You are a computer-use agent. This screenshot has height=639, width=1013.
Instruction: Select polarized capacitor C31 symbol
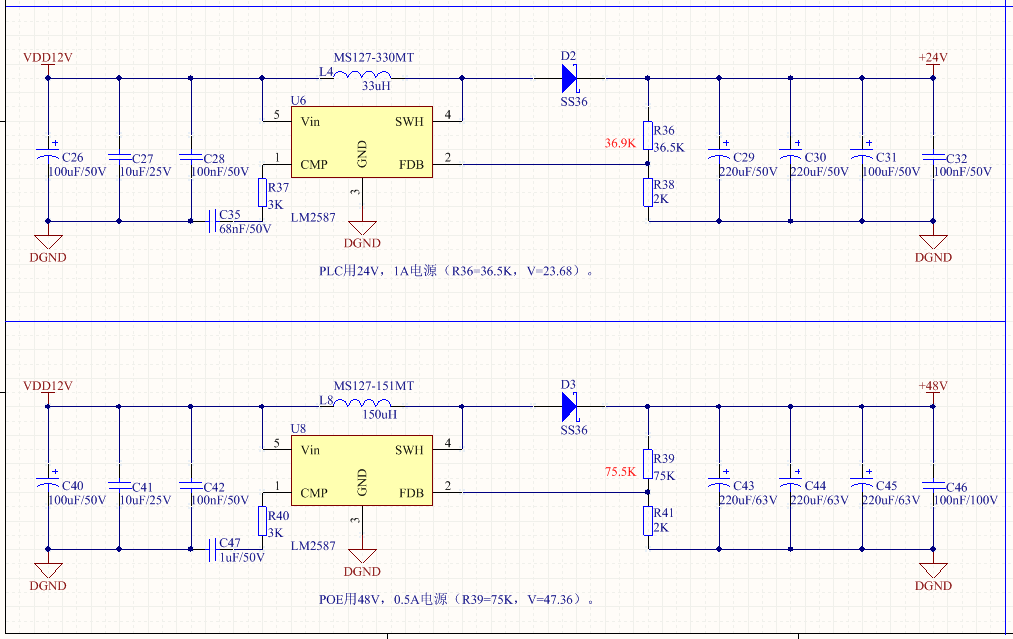[862, 152]
